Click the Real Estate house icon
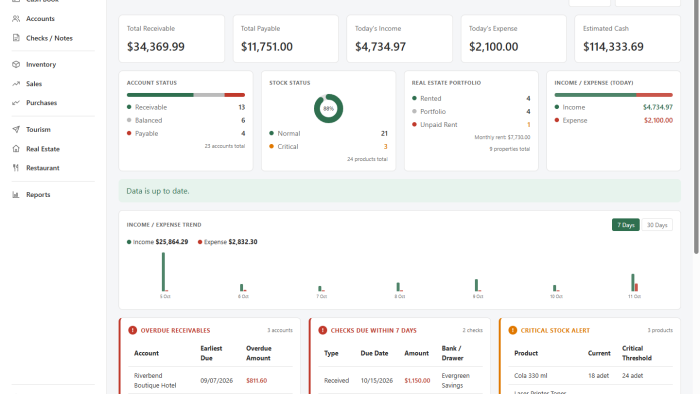Viewport: 700px width, 394px height. click(x=16, y=149)
